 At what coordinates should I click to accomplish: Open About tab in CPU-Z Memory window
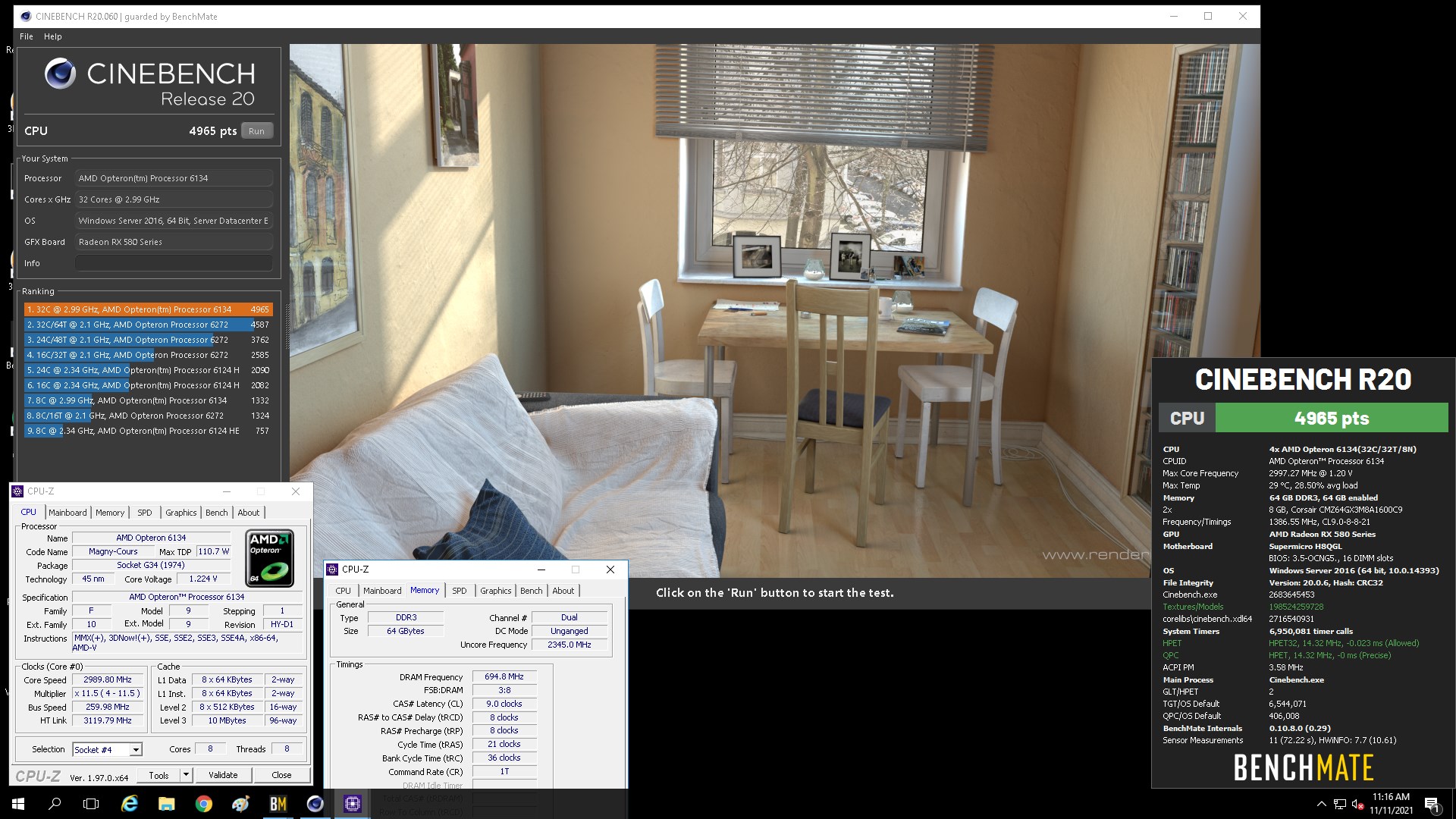click(x=563, y=591)
